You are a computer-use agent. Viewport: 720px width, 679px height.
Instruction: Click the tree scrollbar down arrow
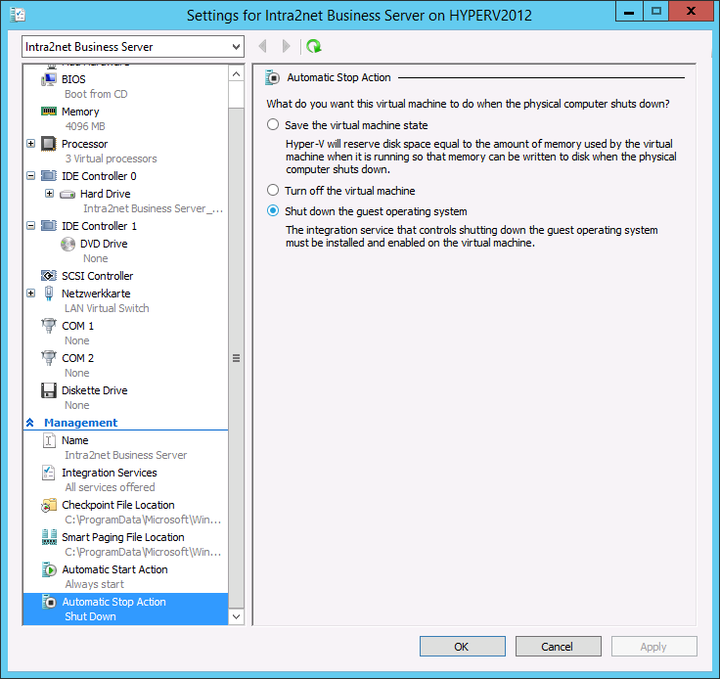point(236,617)
